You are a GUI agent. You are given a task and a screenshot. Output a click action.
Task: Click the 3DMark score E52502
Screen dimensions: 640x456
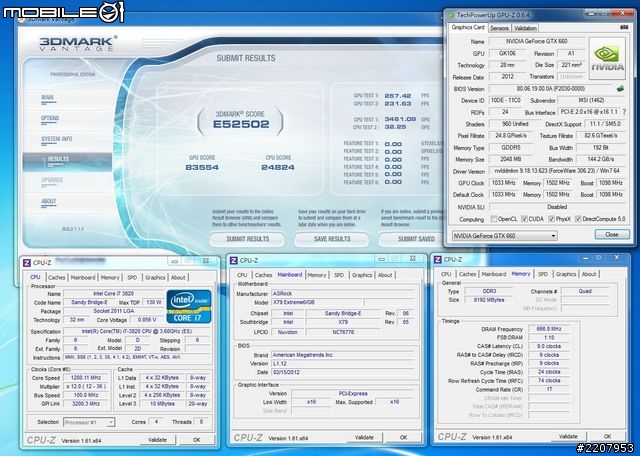(241, 124)
